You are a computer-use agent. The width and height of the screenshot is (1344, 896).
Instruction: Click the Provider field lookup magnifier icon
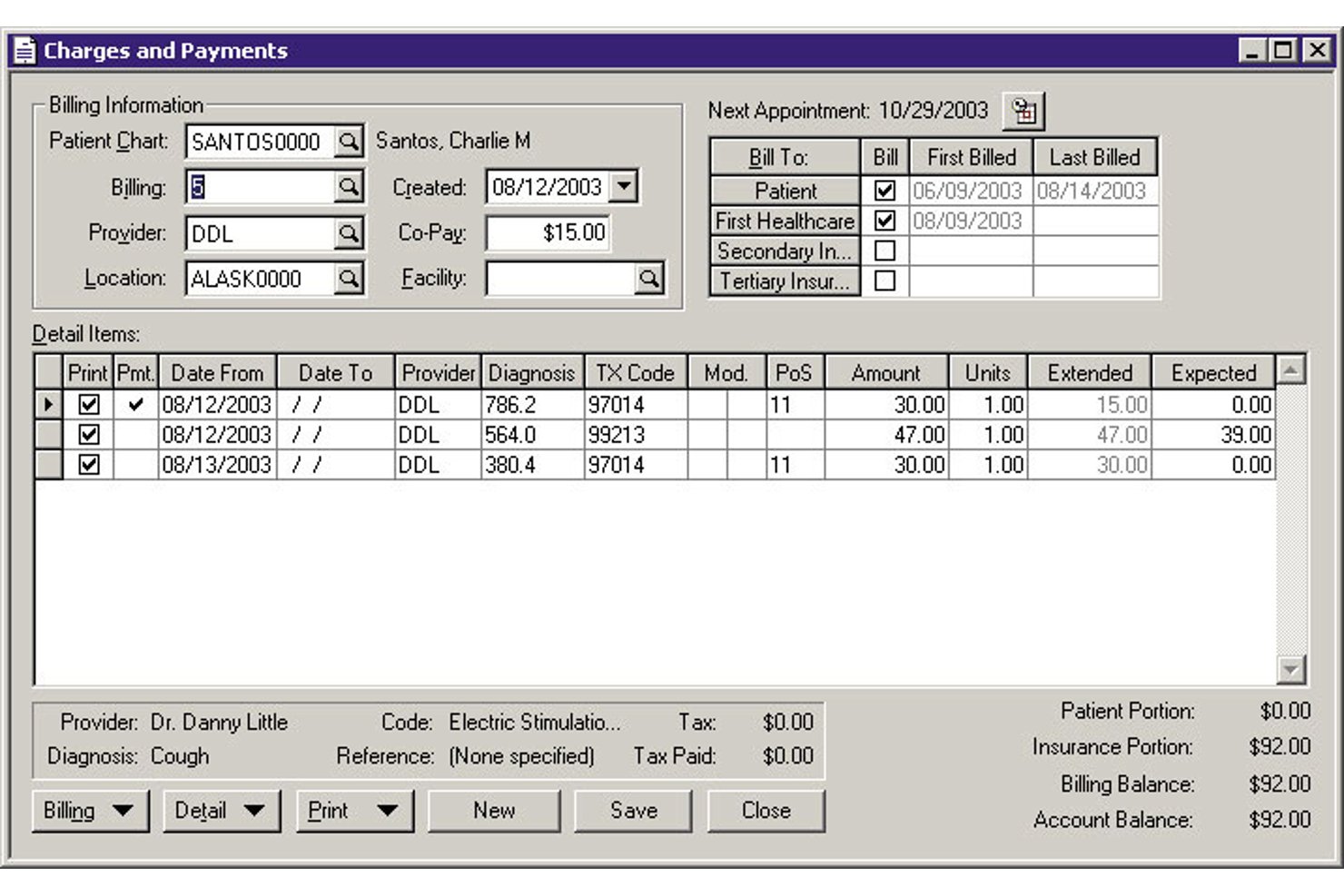(x=348, y=233)
